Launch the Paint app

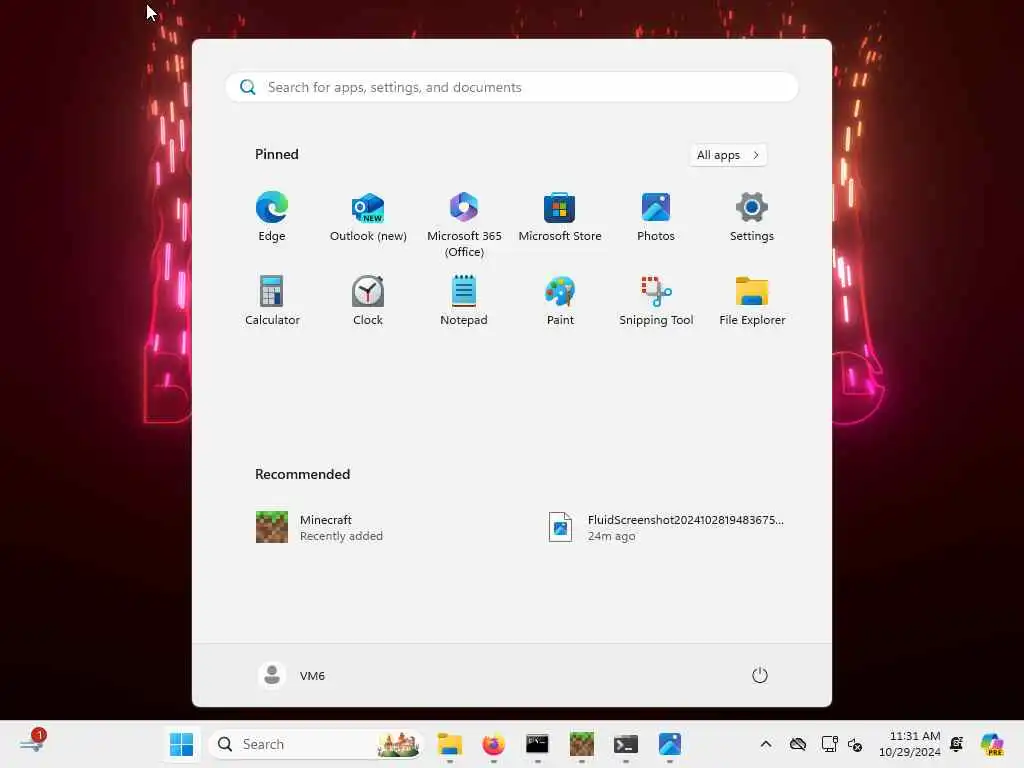pyautogui.click(x=560, y=301)
